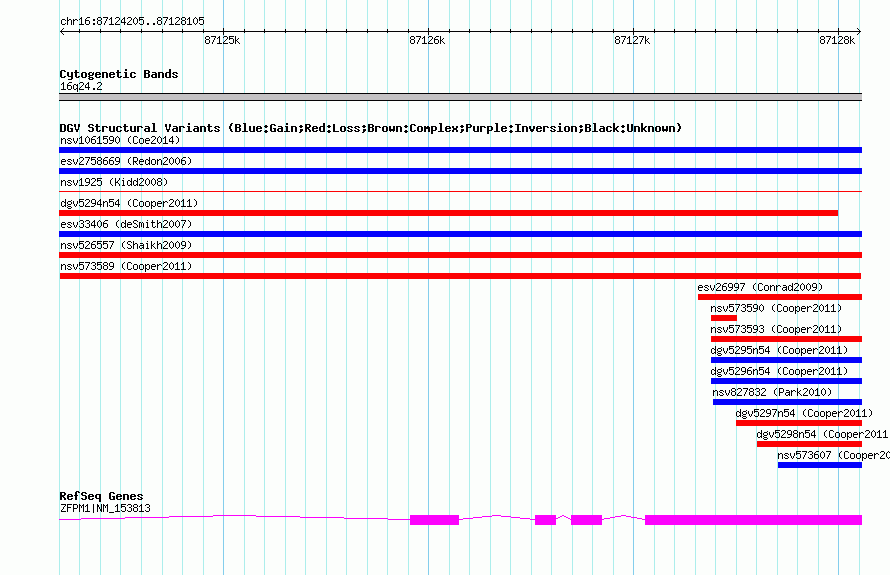Image resolution: width=890 pixels, height=575 pixels.
Task: Select the dgv5296n54 (Cooper2011) blue bar
Action: point(786,381)
